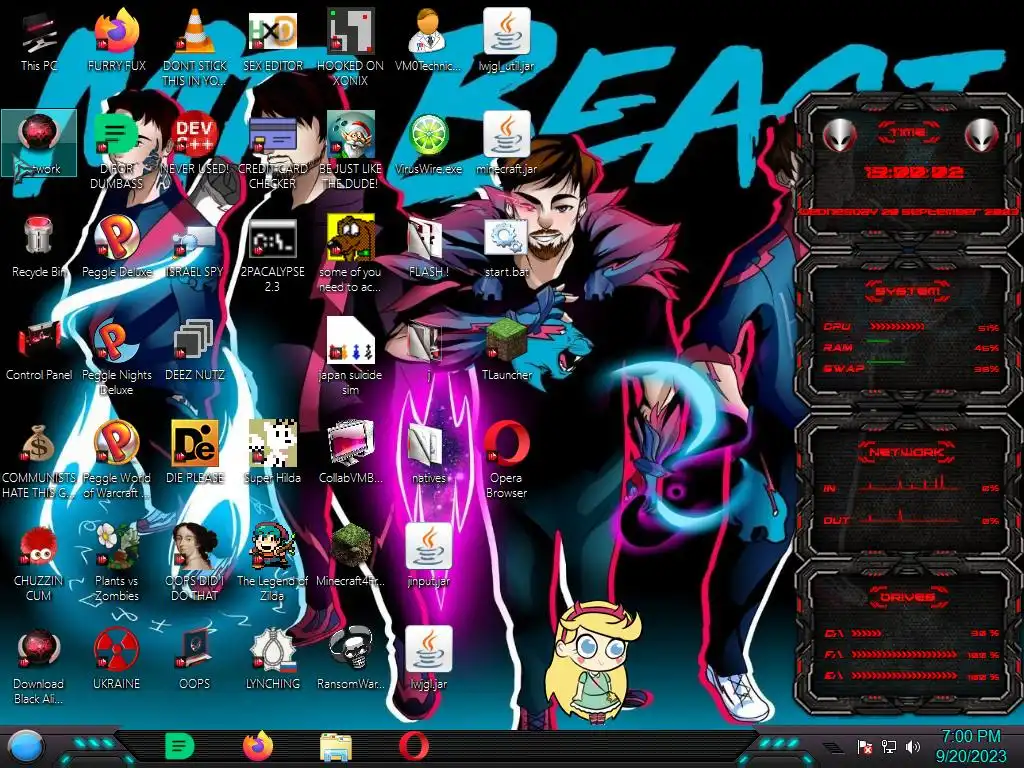Viewport: 1024px width, 768px height.
Task: Open the DEEZ NUTZ shortcut
Action: (x=195, y=351)
